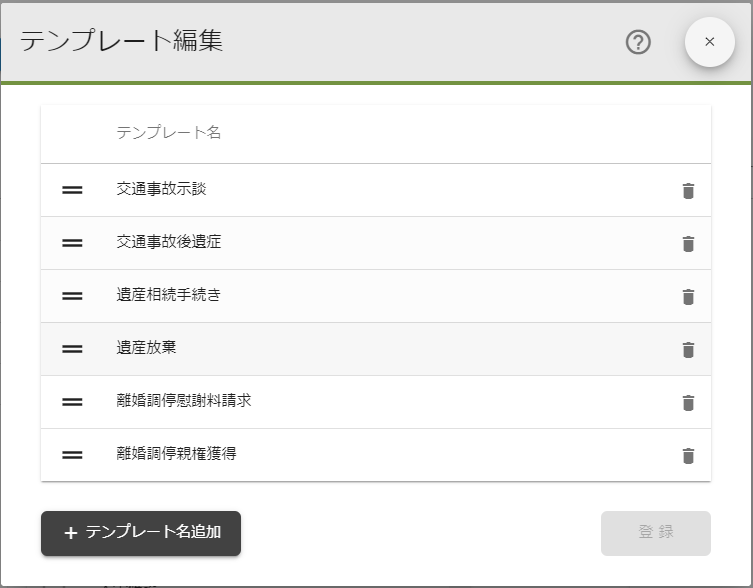Close the テンプレート編集 dialog
The width and height of the screenshot is (753, 588).
point(710,42)
